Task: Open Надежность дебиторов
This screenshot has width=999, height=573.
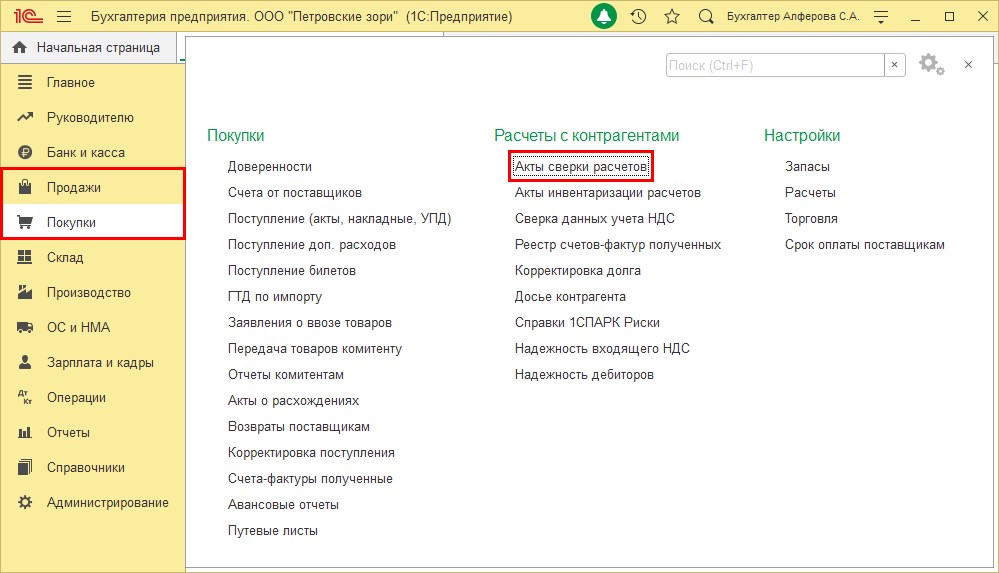Action: [x=584, y=375]
